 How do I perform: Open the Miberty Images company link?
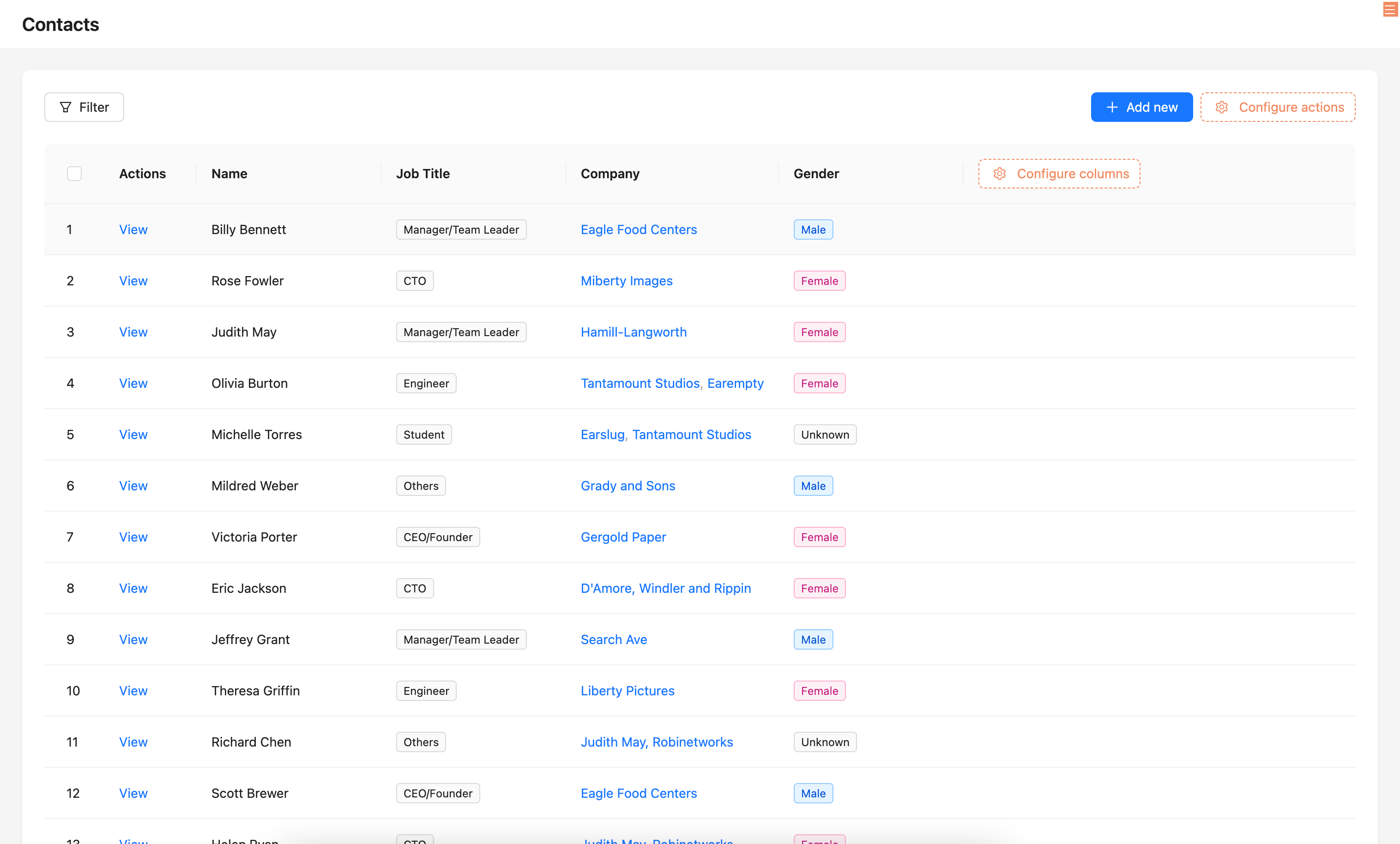tap(626, 281)
